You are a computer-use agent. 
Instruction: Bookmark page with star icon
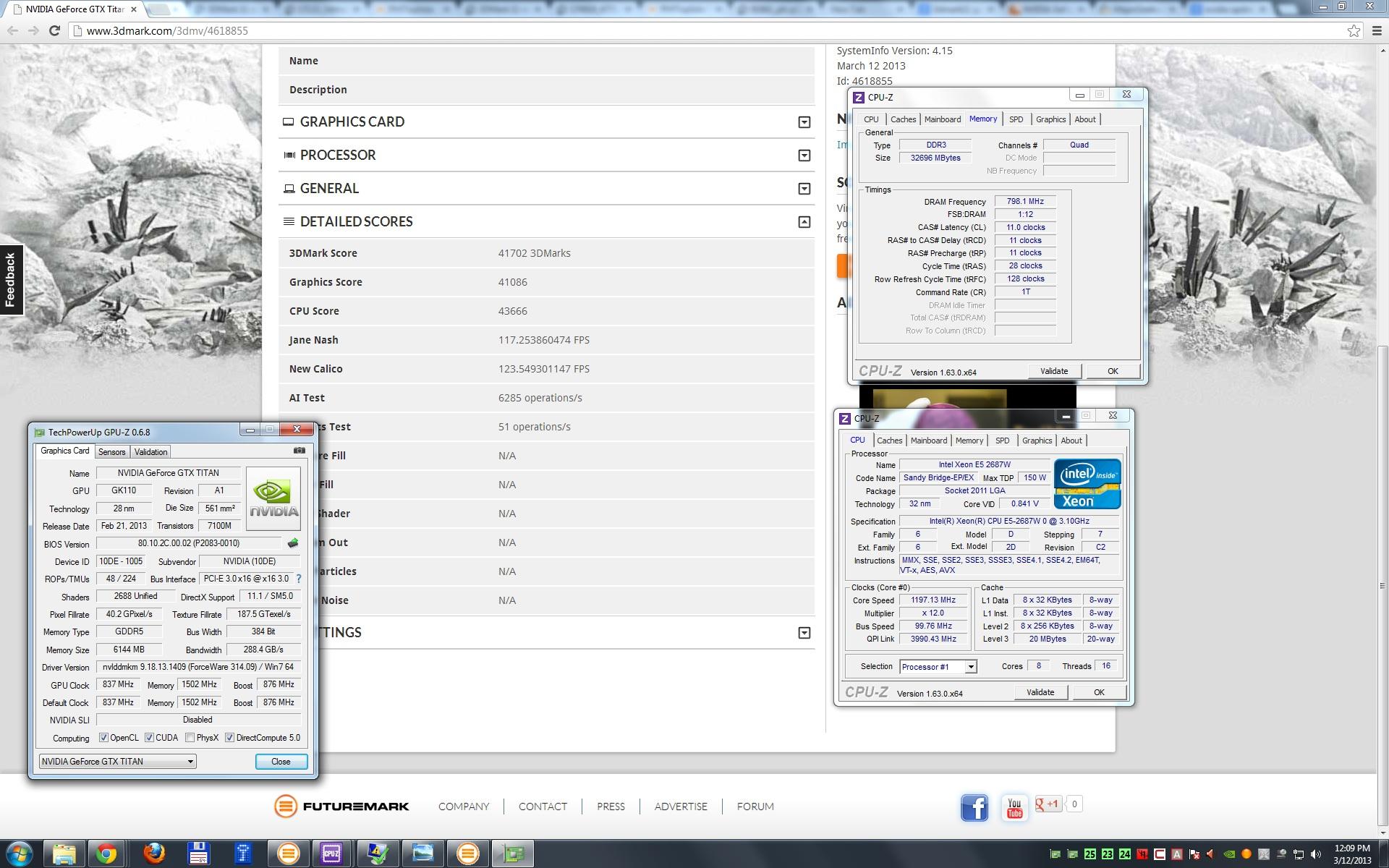click(1354, 30)
